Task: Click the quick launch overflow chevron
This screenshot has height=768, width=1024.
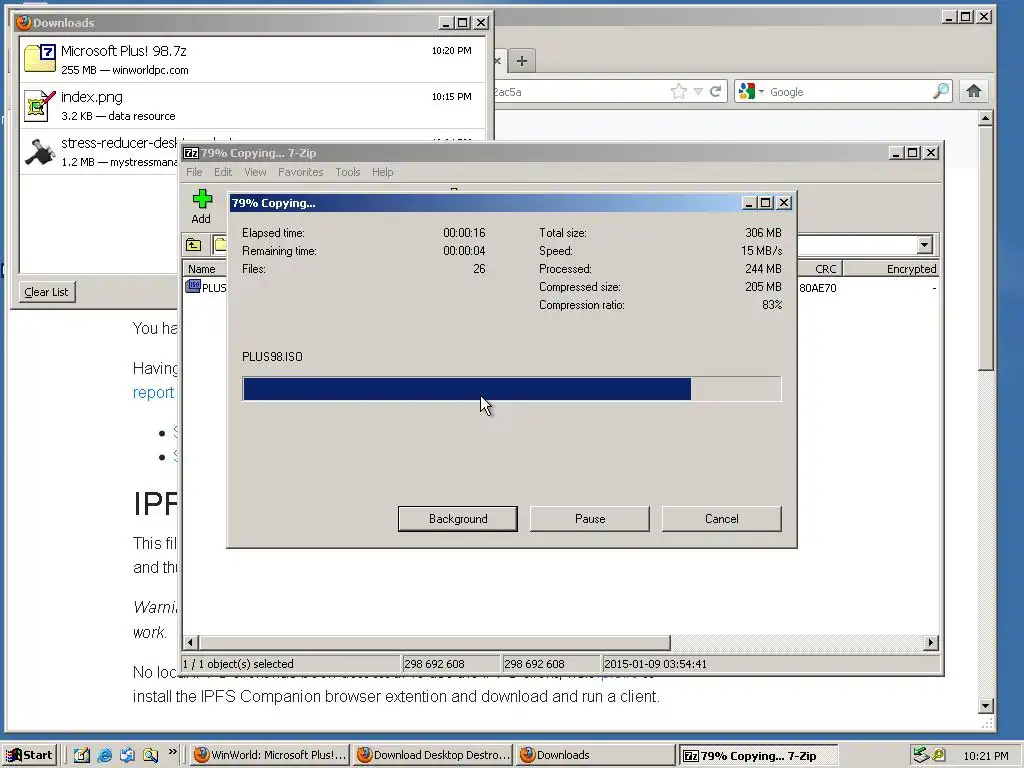Action: click(x=172, y=752)
